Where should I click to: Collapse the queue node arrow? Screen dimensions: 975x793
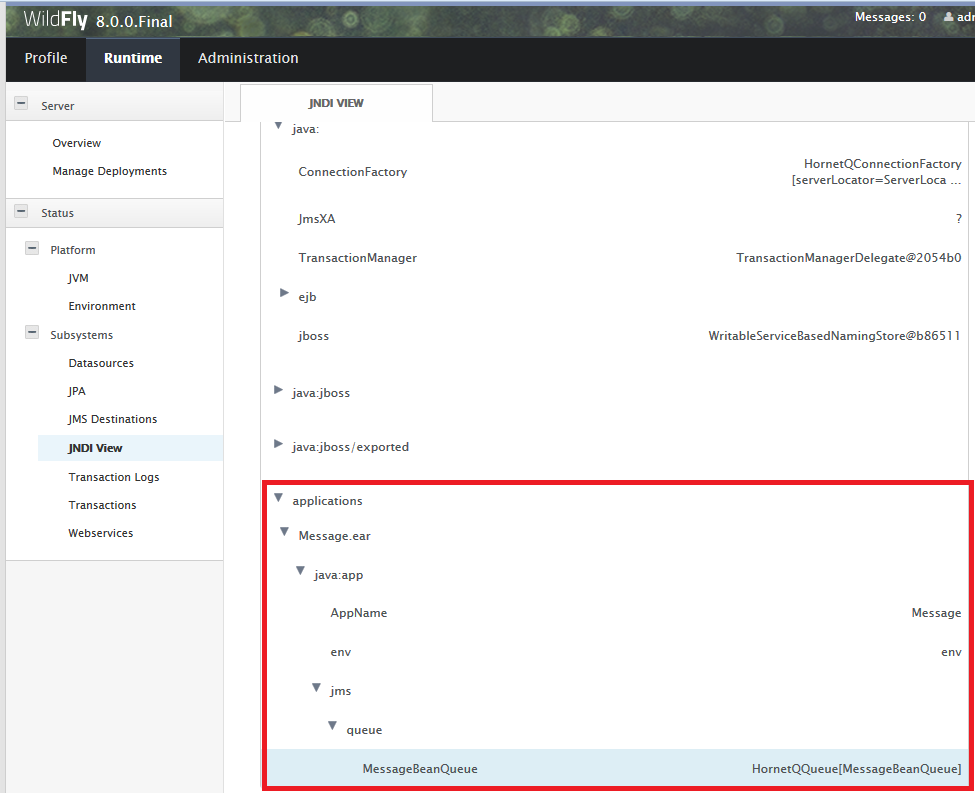click(333, 726)
